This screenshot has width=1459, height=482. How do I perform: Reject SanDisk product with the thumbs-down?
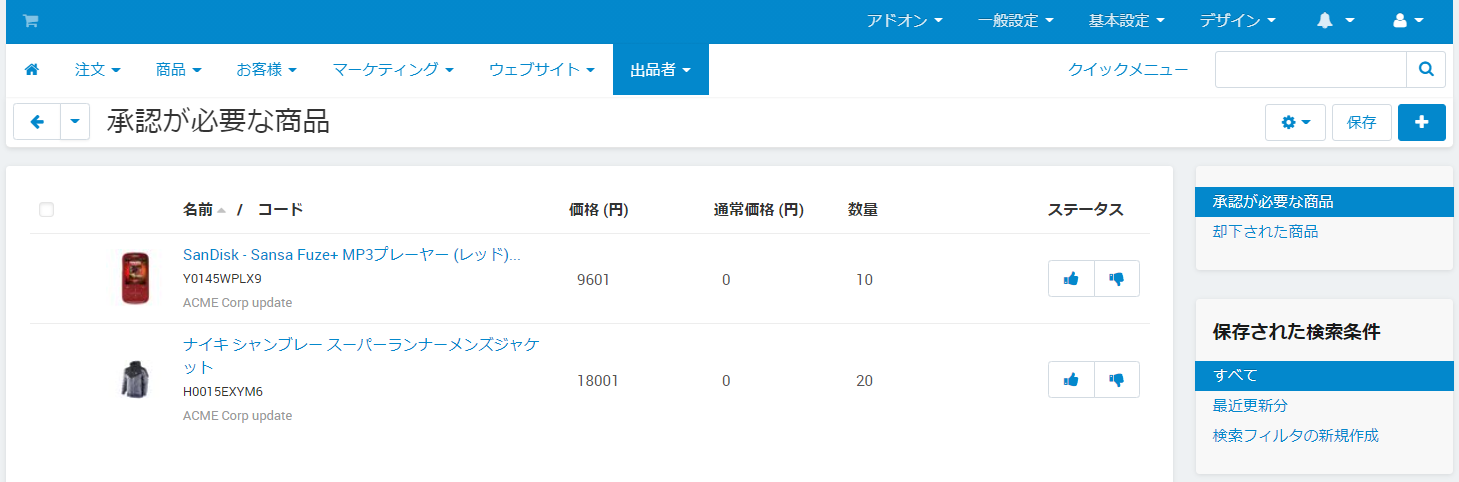click(x=1117, y=279)
